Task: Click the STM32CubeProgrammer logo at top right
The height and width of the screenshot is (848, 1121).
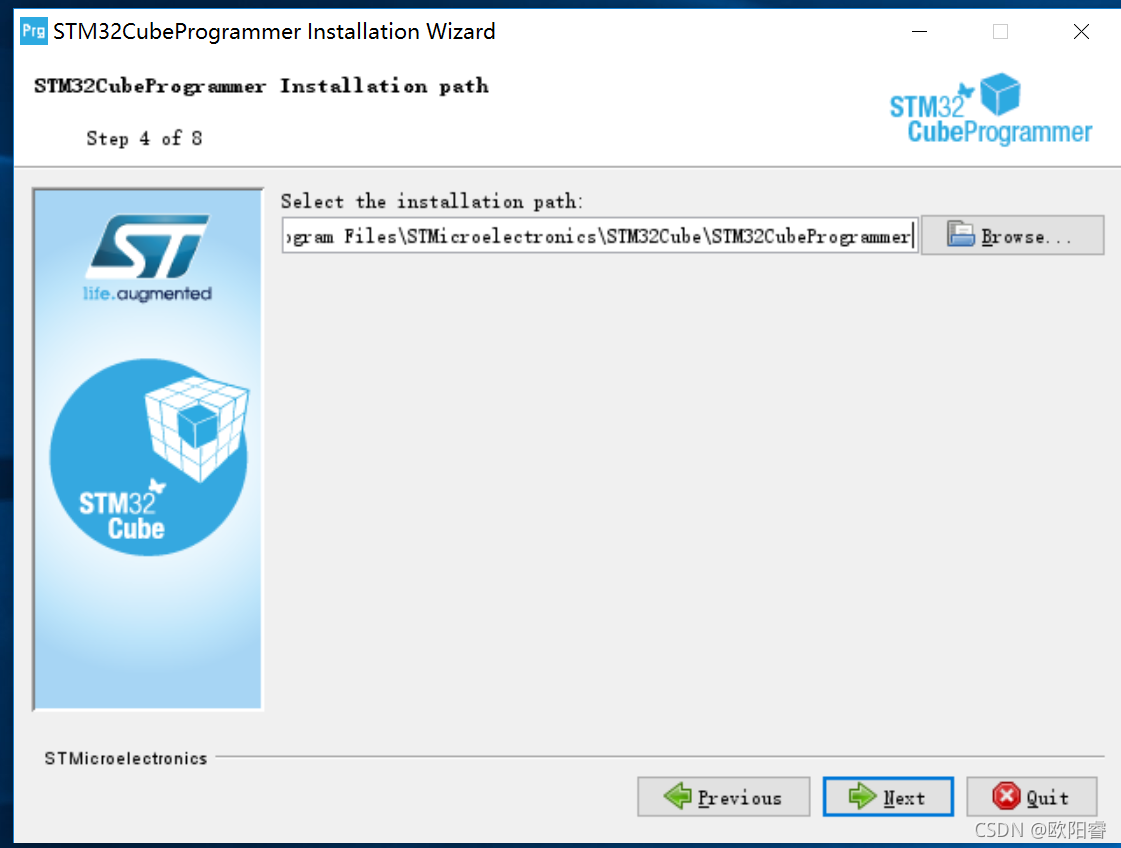Action: click(991, 109)
